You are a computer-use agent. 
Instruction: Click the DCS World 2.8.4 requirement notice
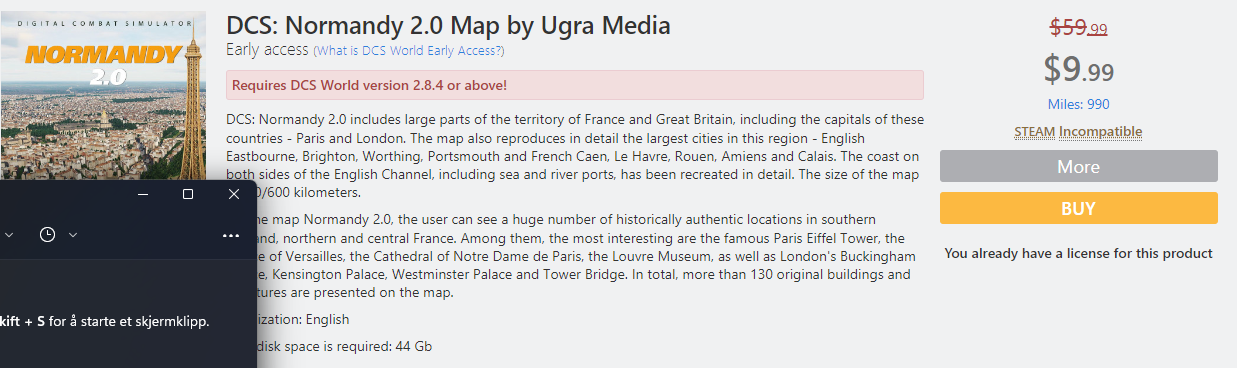(575, 85)
